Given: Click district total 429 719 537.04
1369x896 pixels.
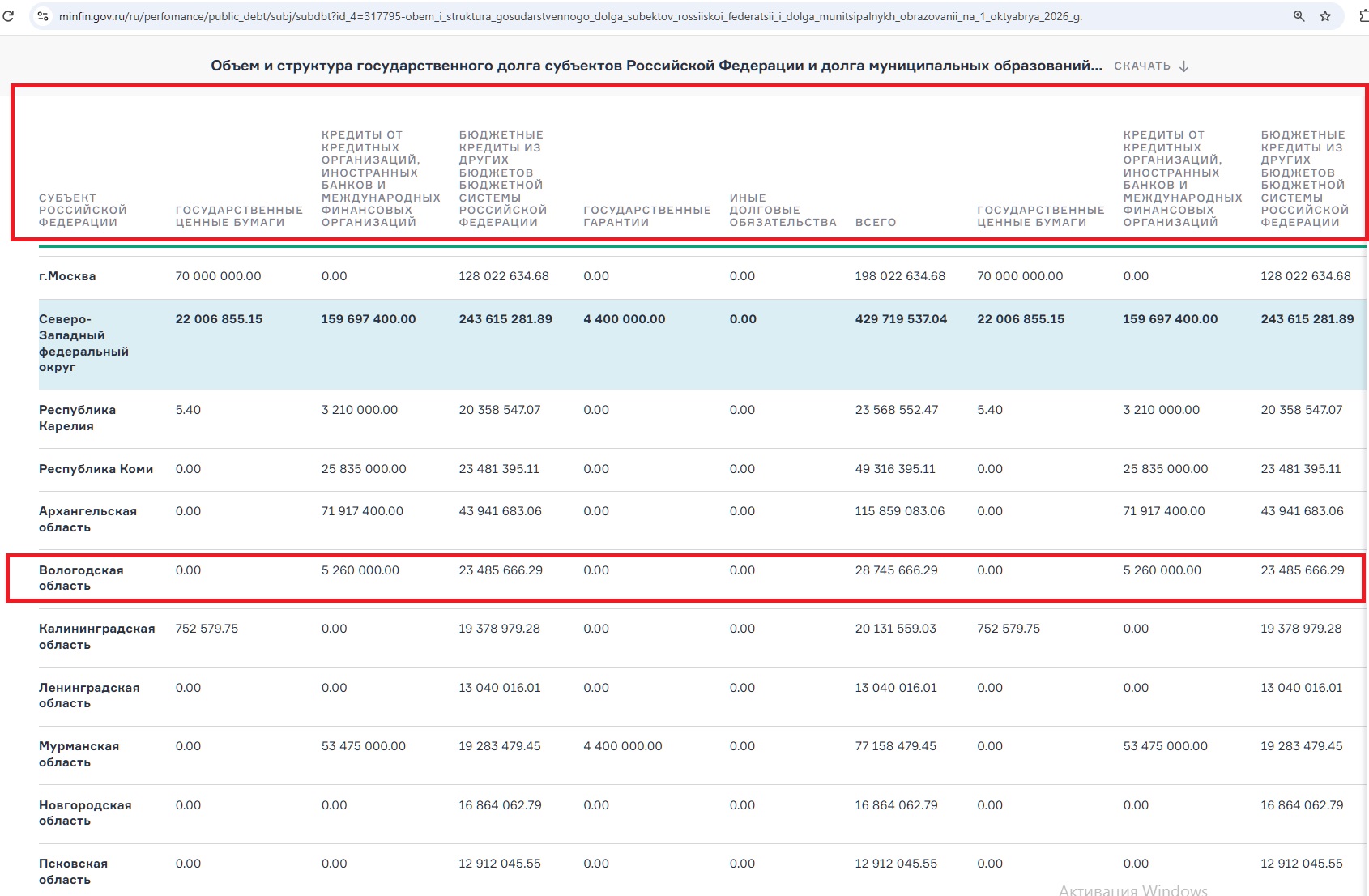Looking at the screenshot, I should point(901,319).
